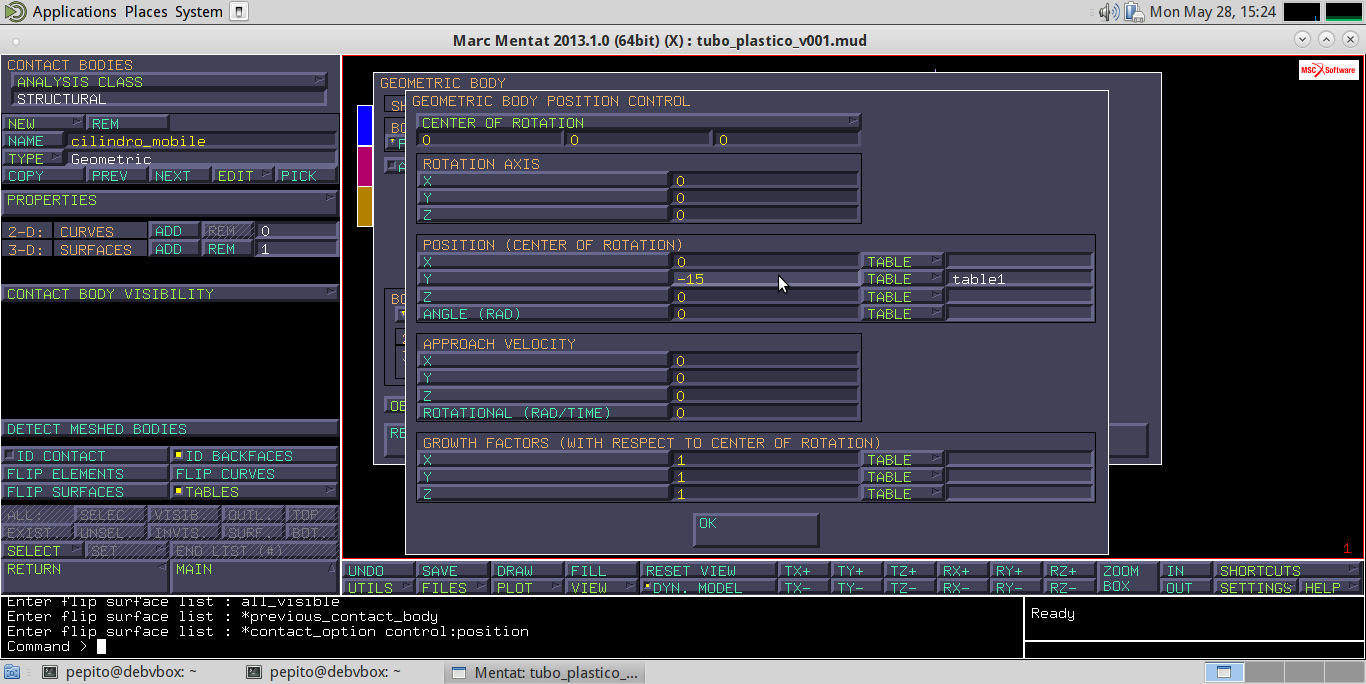Activate ZOOM BOX tool
Screen dimensions: 1366x684
coord(1127,579)
